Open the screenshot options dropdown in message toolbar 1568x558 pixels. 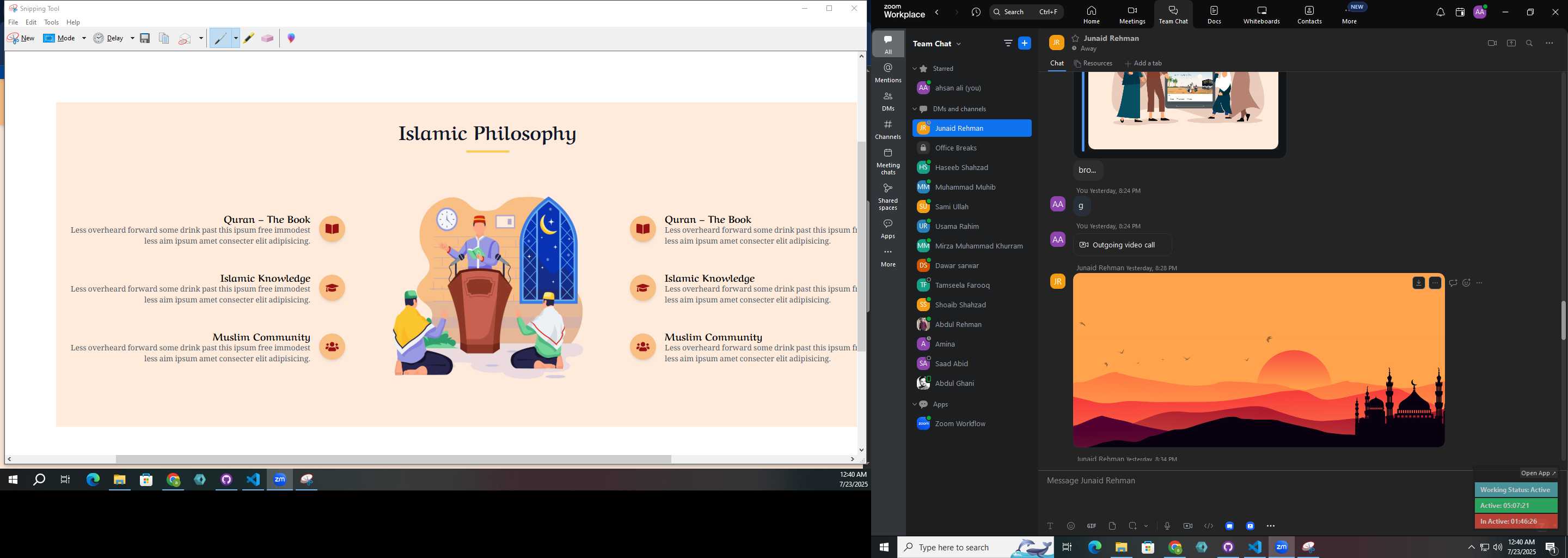click(x=1146, y=526)
